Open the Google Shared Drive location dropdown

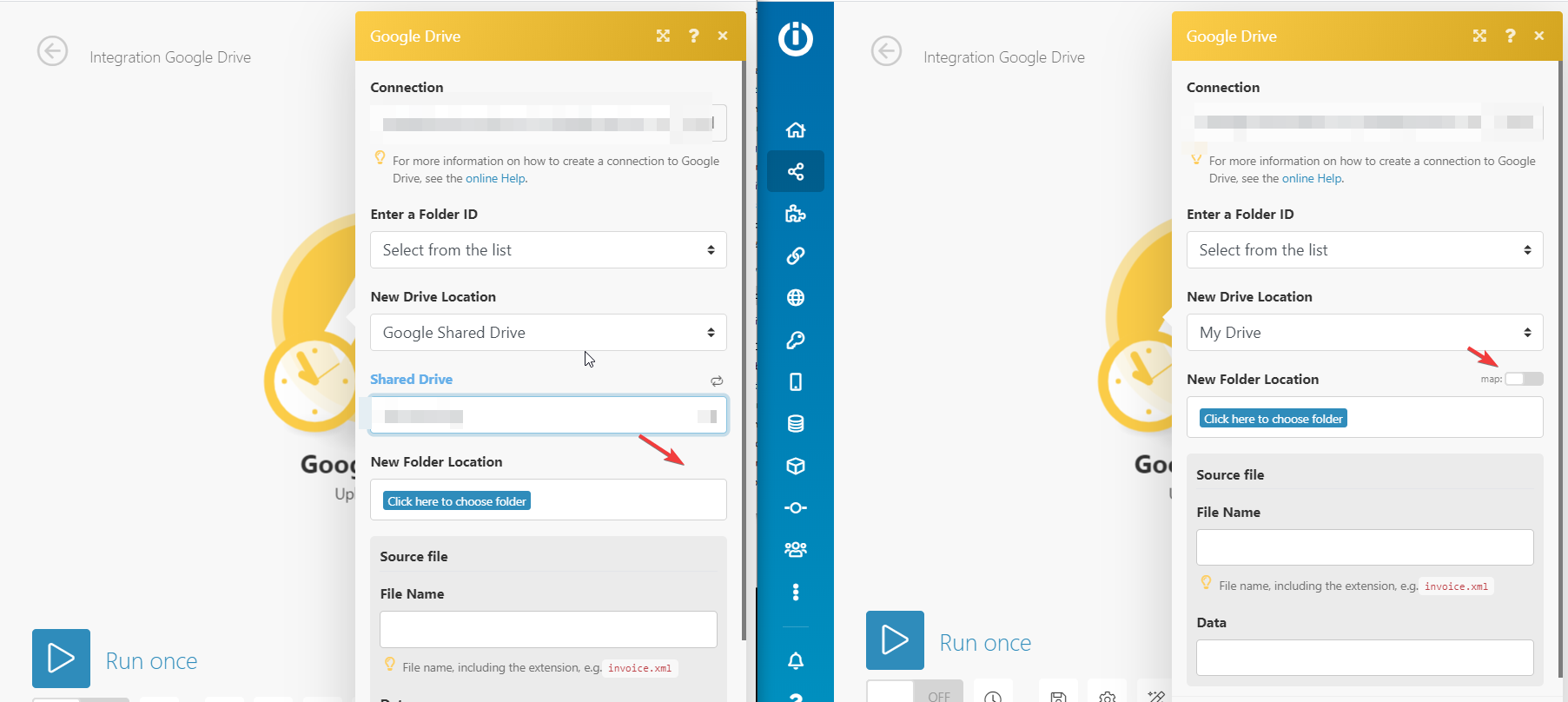pyautogui.click(x=548, y=333)
